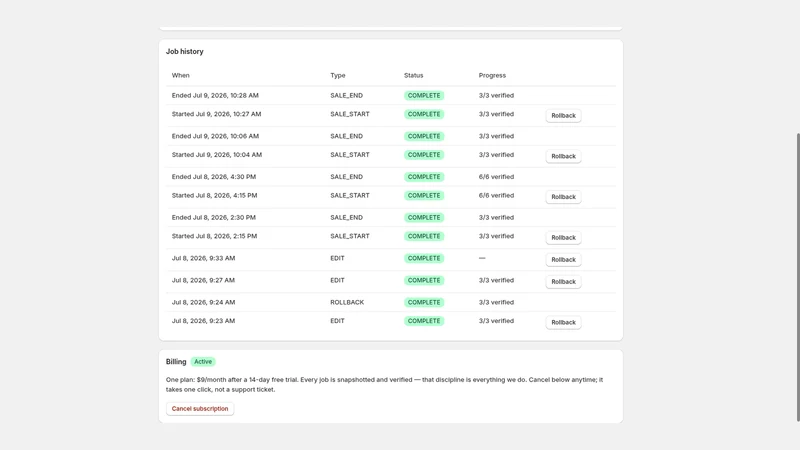Screen dimensions: 800x450
Task: Click EDIT type in the 9:23 AM row
Action: click(x=337, y=321)
